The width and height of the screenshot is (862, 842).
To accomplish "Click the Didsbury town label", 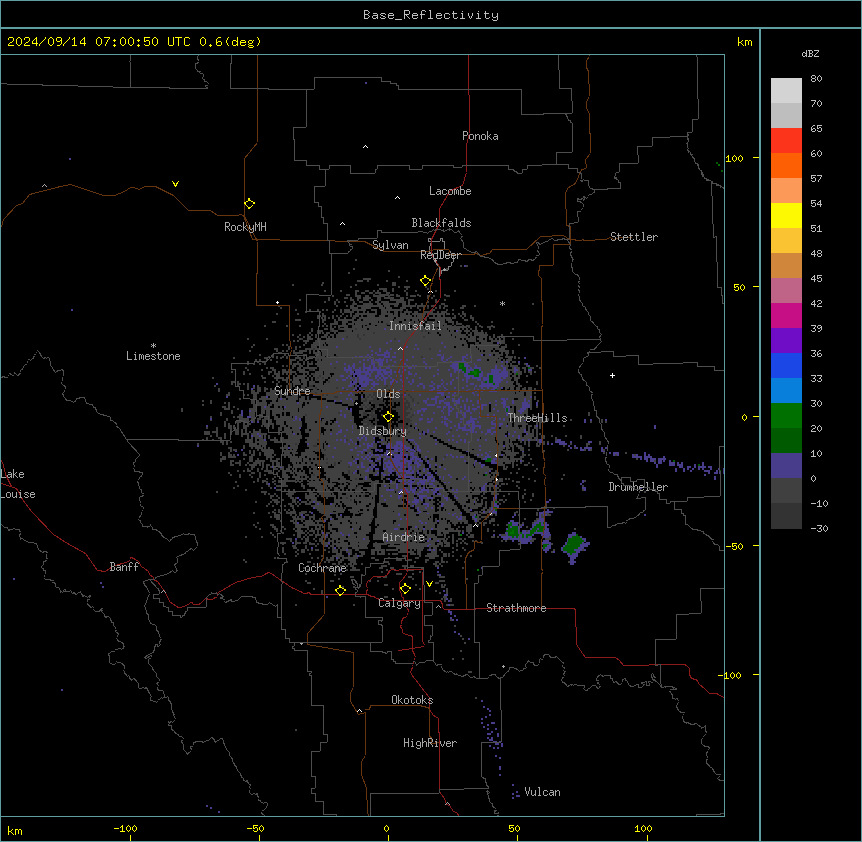I will pos(383,431).
